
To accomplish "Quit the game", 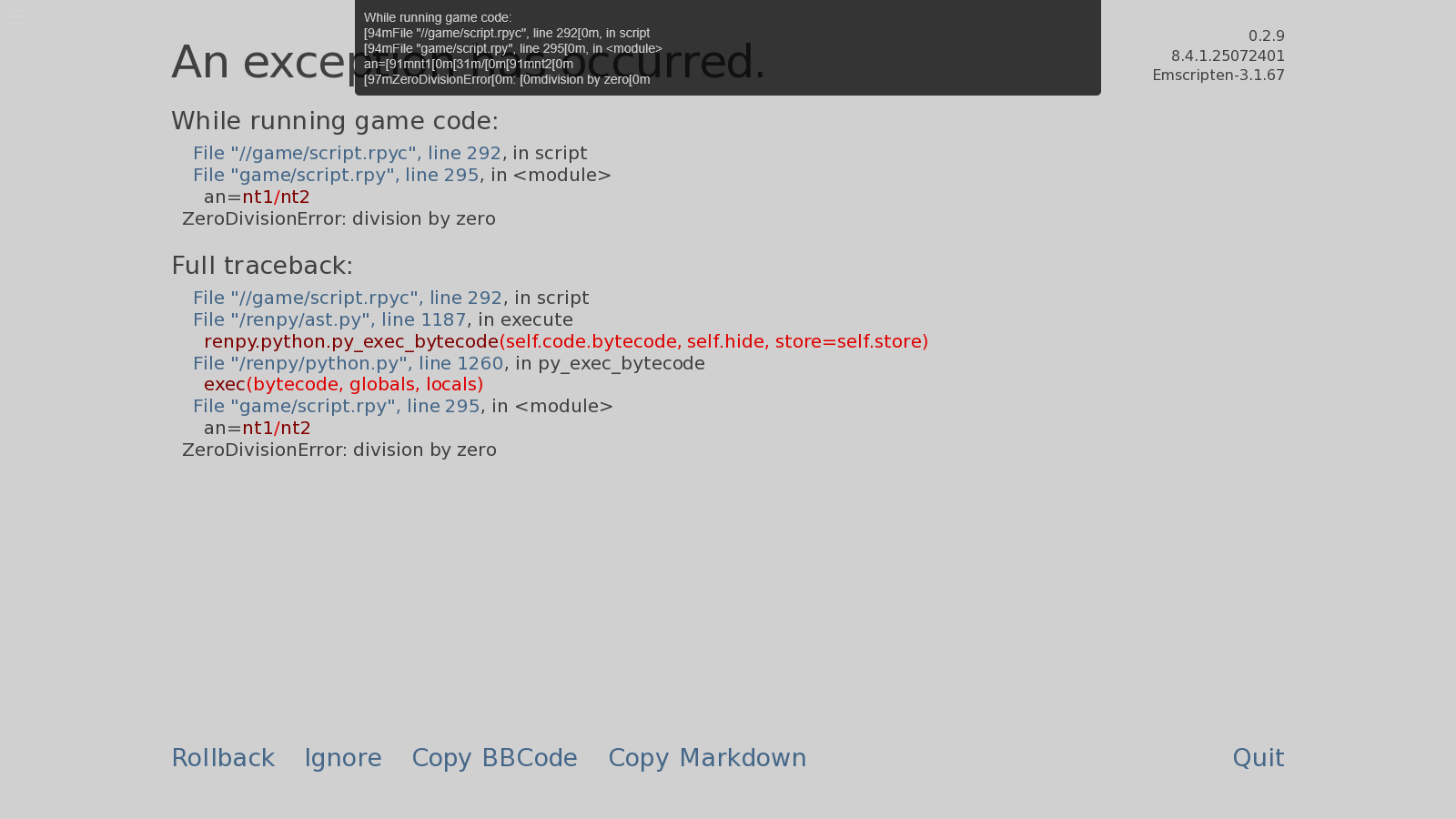I will [x=1259, y=758].
